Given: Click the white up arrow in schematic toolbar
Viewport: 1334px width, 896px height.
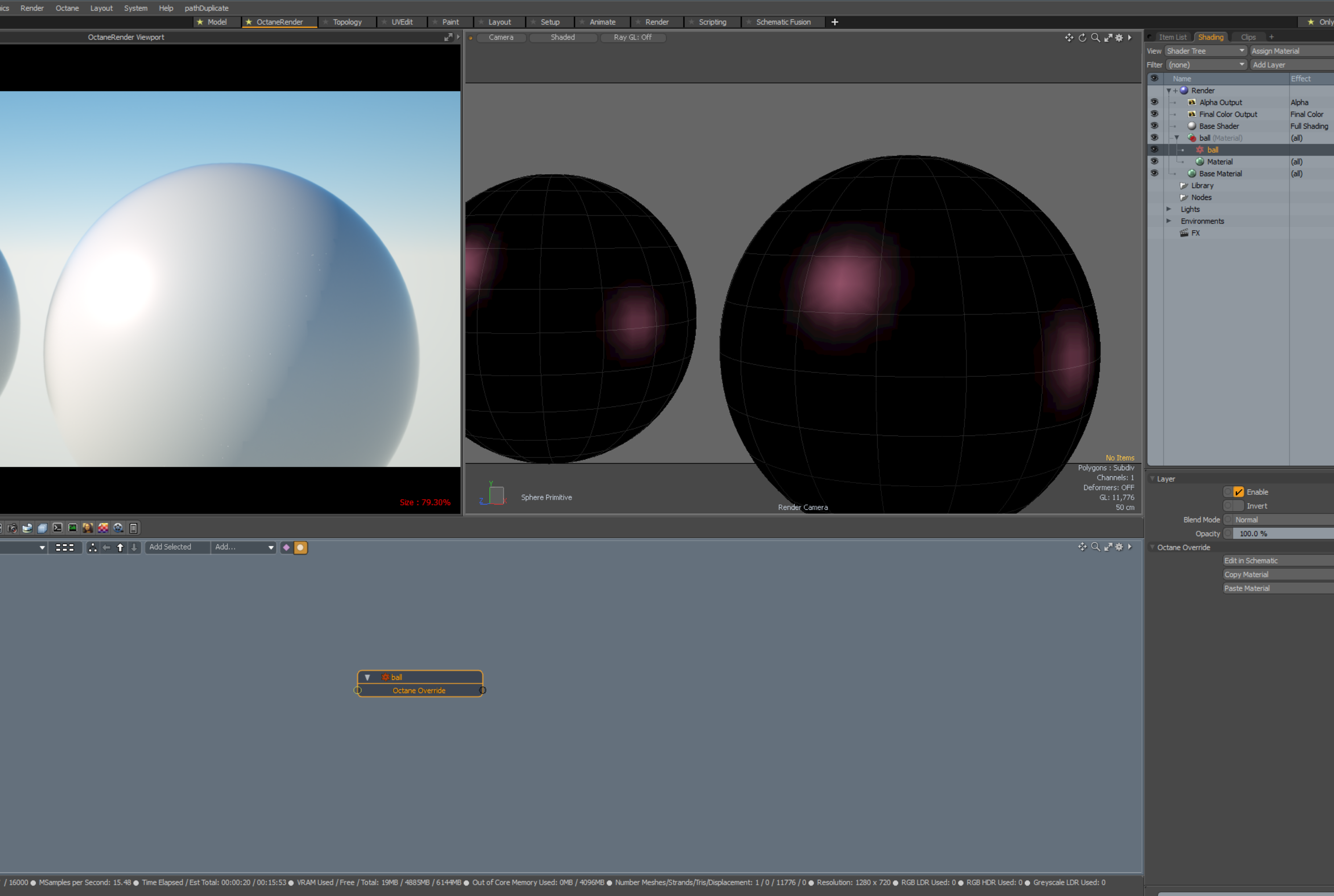Looking at the screenshot, I should (x=120, y=548).
